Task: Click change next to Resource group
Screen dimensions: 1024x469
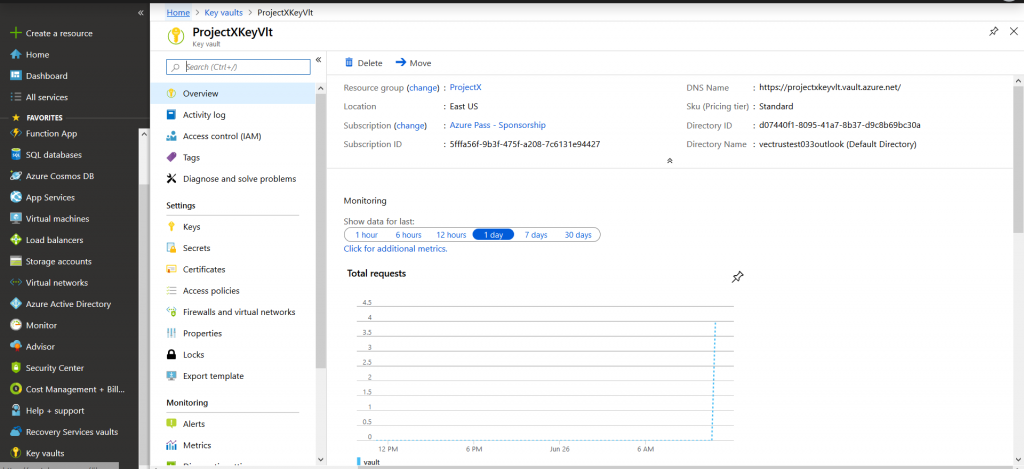Action: [421, 88]
